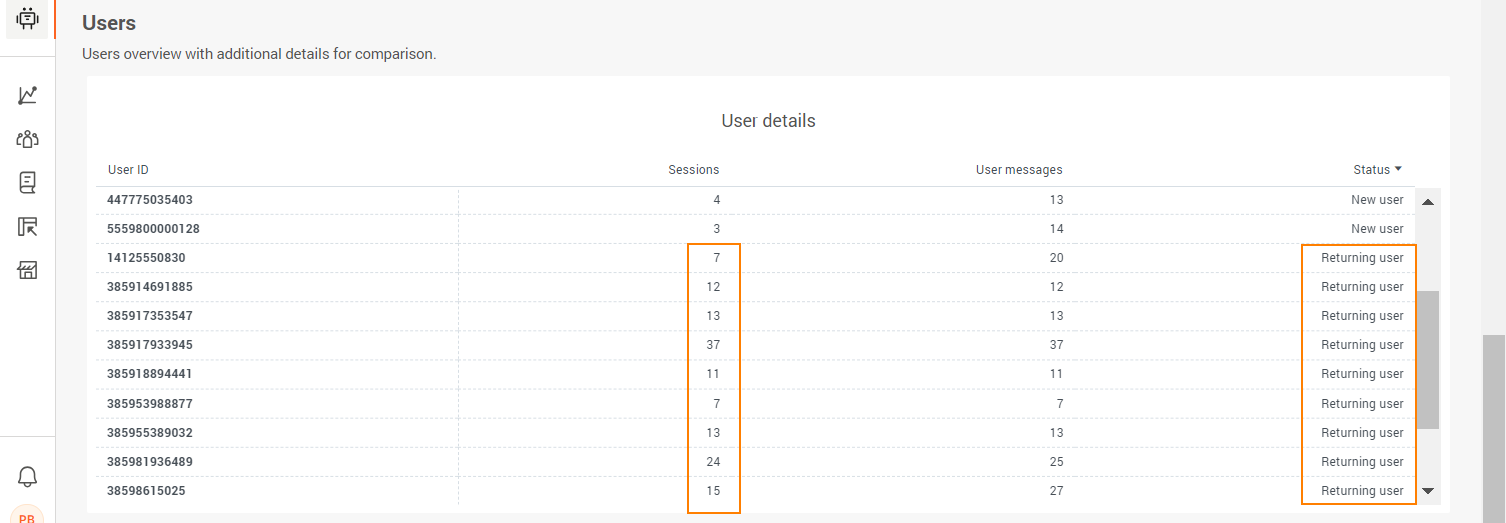Screen dimensions: 1506x523
Task: Click the table scroll up arrow
Action: click(x=1428, y=202)
